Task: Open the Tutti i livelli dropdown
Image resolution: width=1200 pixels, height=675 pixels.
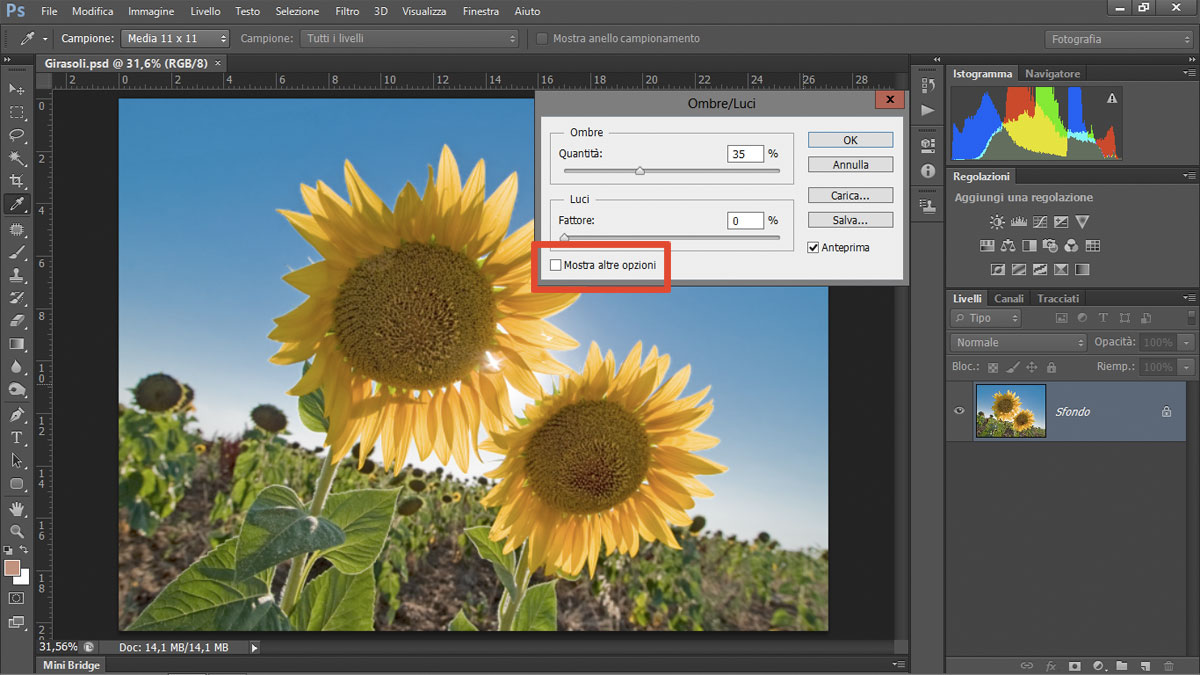Action: click(x=409, y=39)
